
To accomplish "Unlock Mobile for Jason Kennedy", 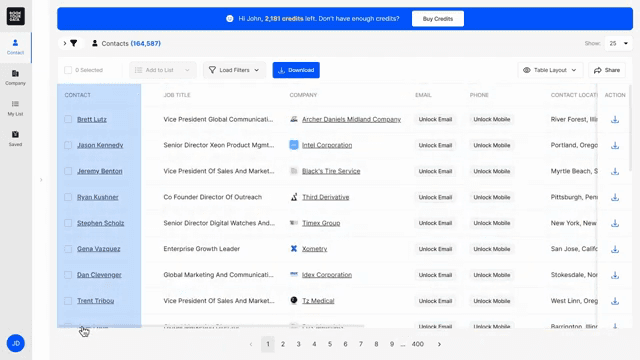I will pos(491,145).
